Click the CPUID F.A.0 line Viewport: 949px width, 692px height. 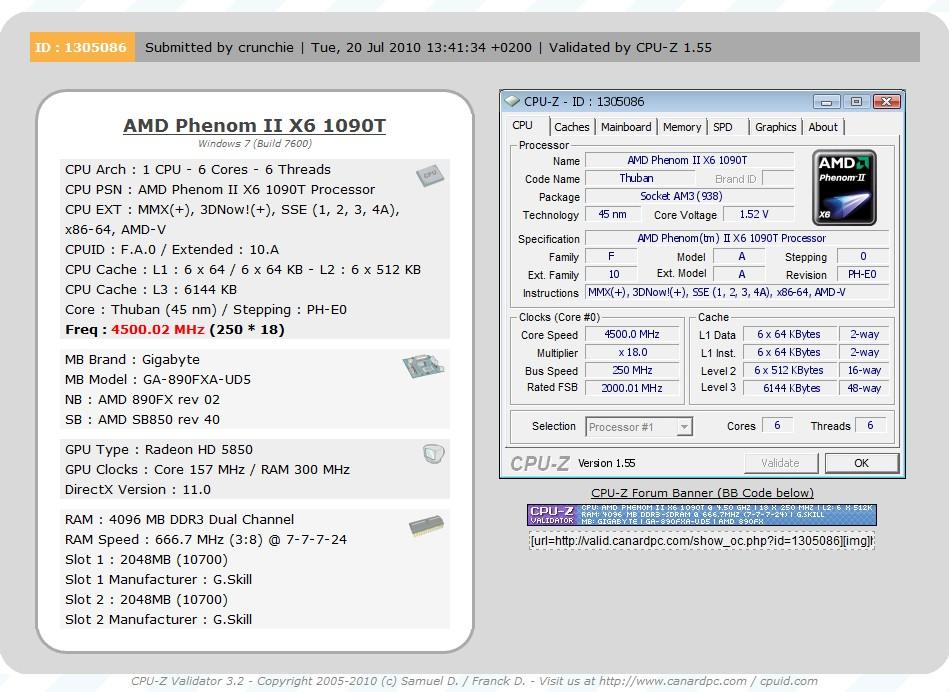point(172,249)
